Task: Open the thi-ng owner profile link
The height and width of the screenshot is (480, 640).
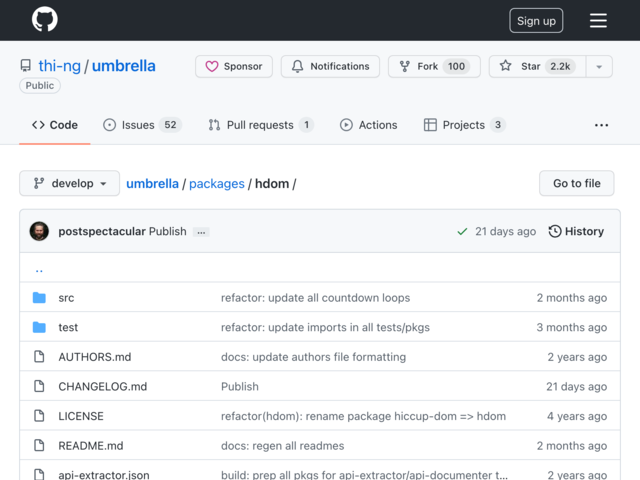Action: (x=60, y=66)
